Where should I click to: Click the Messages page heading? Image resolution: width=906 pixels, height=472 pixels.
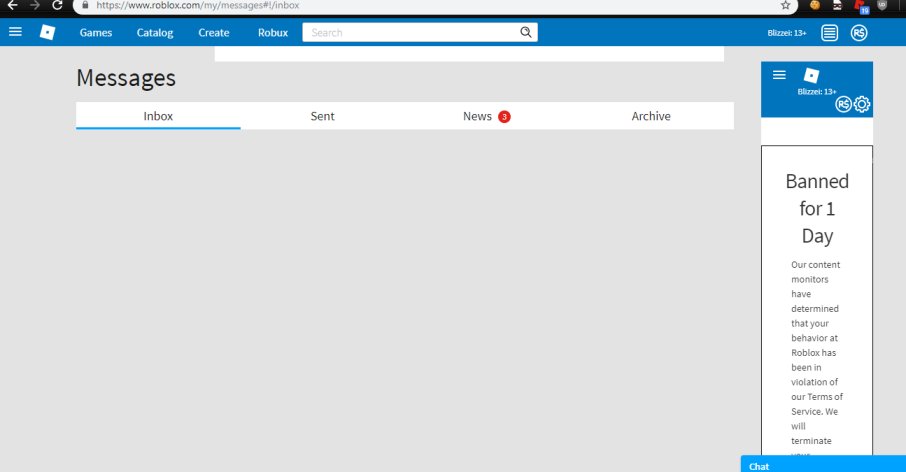(x=126, y=78)
